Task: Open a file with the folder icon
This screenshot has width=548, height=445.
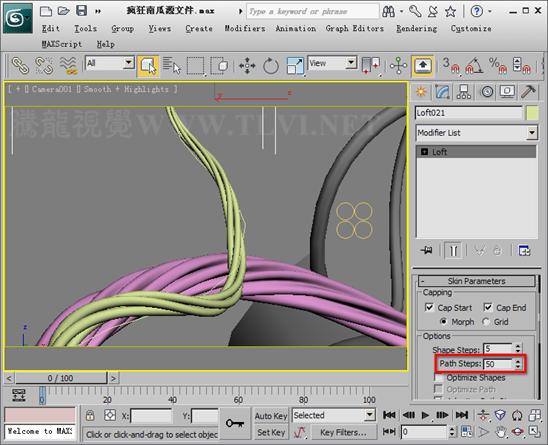Action: [x=63, y=11]
